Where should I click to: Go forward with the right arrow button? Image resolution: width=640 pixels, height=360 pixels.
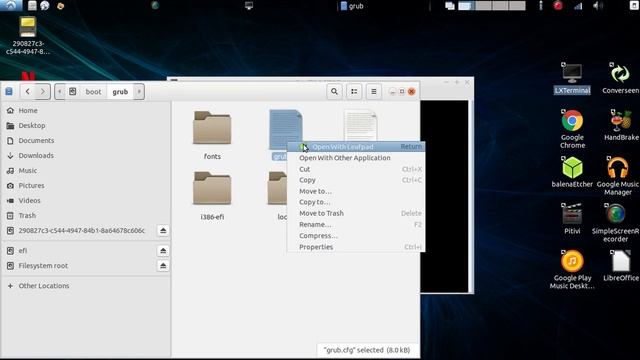tap(43, 91)
